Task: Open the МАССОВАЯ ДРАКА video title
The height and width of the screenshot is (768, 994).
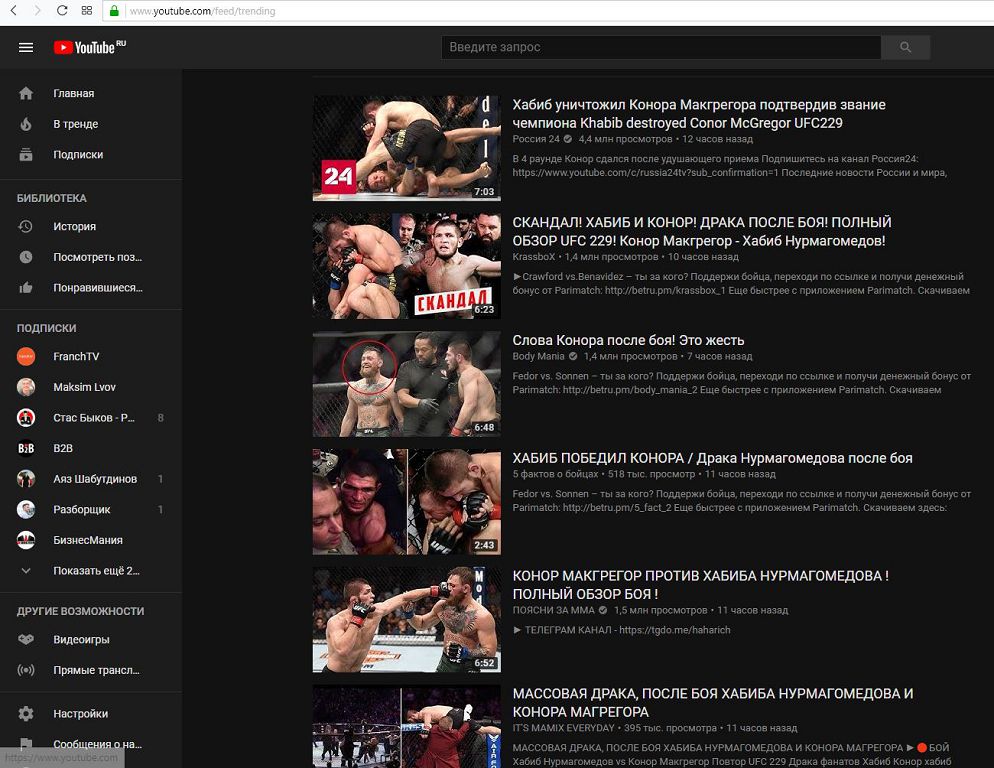Action: 713,703
